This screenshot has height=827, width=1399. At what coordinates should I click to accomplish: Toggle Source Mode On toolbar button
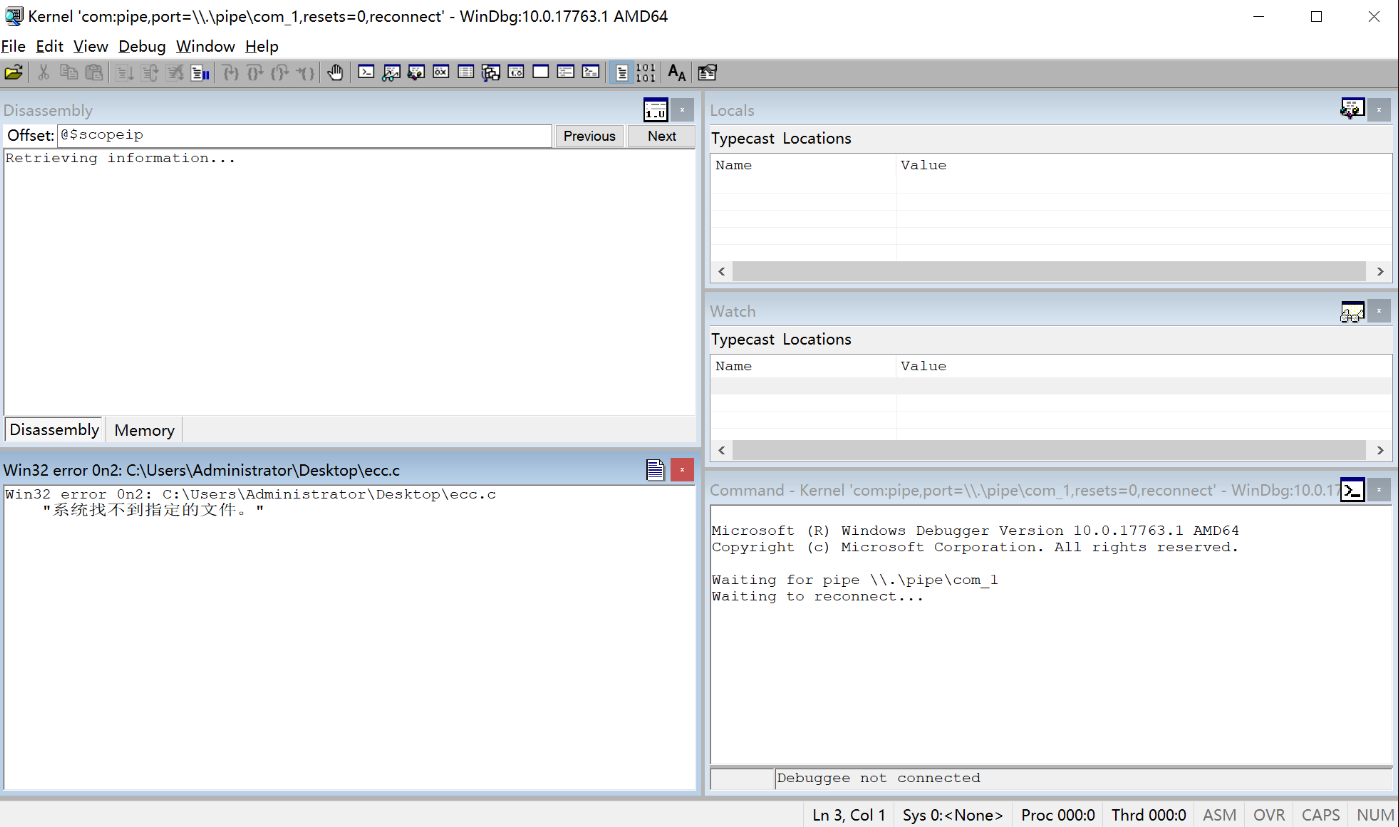tap(622, 72)
